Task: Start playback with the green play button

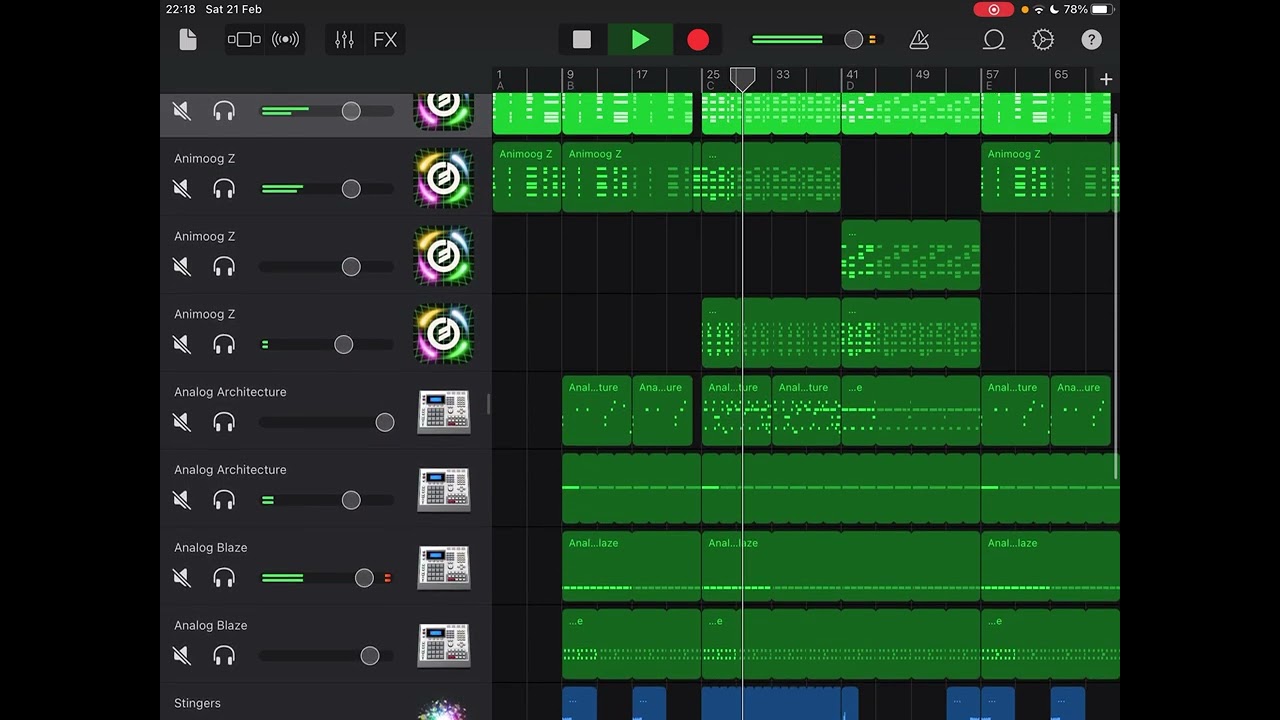Action: [640, 40]
